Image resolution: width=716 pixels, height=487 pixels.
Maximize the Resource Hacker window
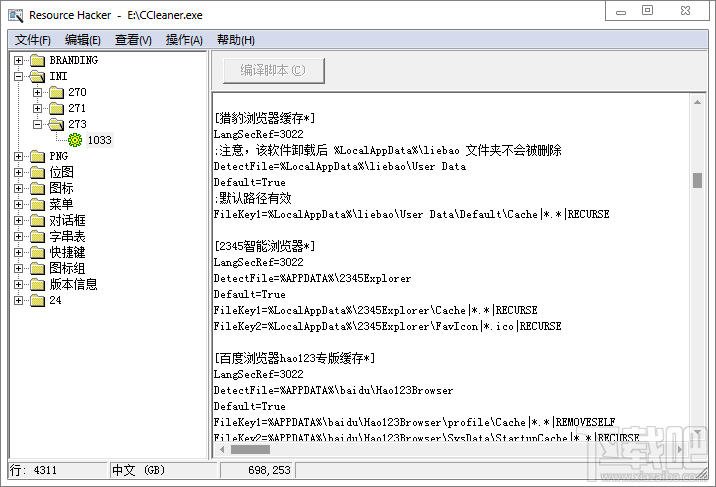tap(648, 10)
